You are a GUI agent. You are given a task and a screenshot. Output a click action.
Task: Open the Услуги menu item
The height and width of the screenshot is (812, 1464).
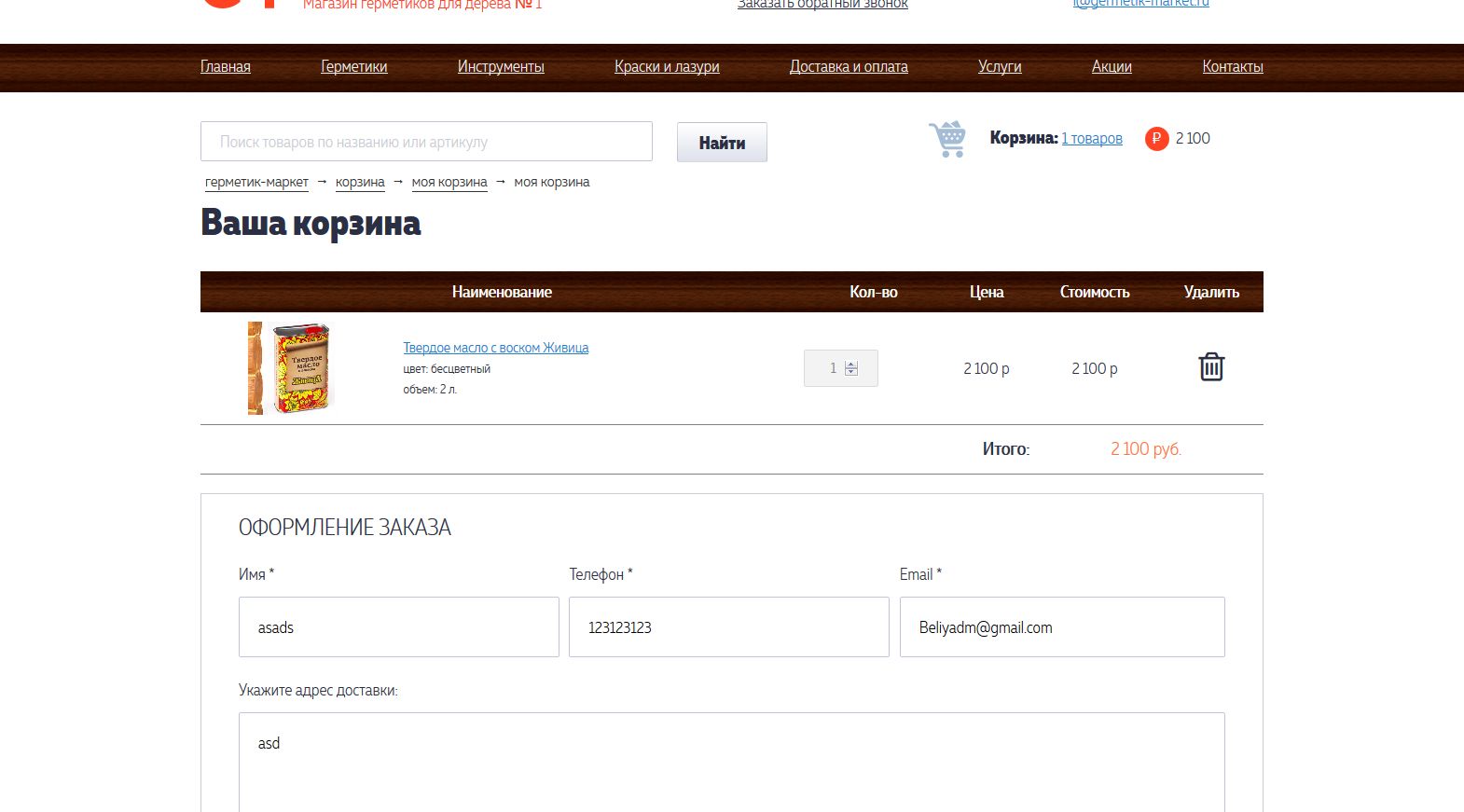pyautogui.click(x=1000, y=67)
